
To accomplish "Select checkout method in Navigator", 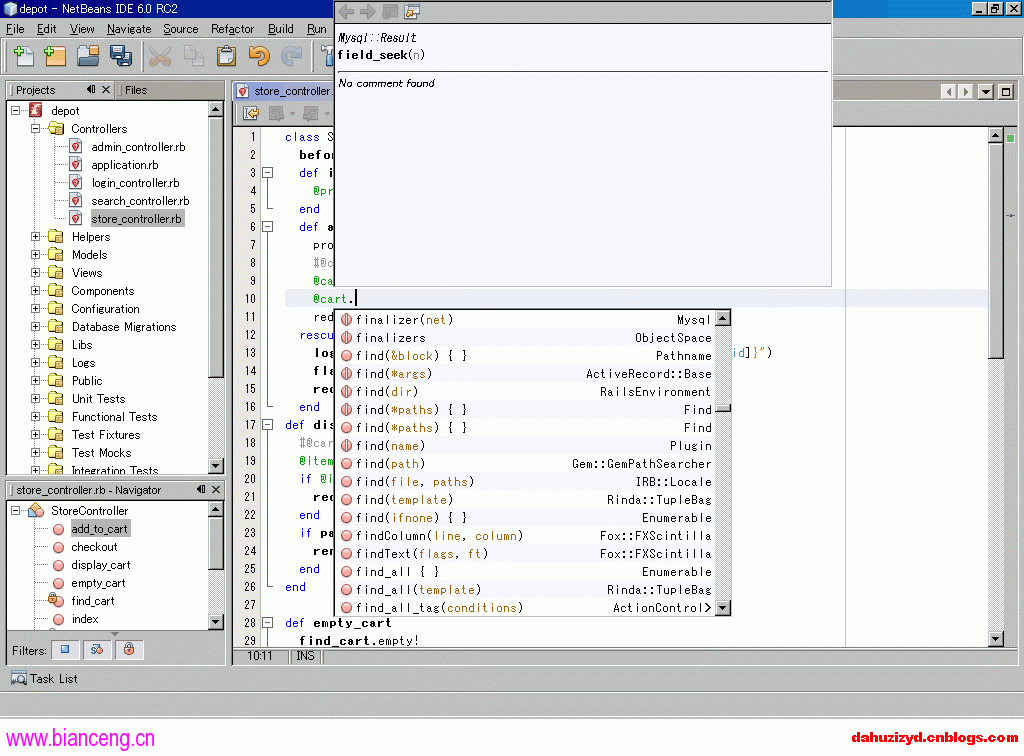I will point(94,547).
